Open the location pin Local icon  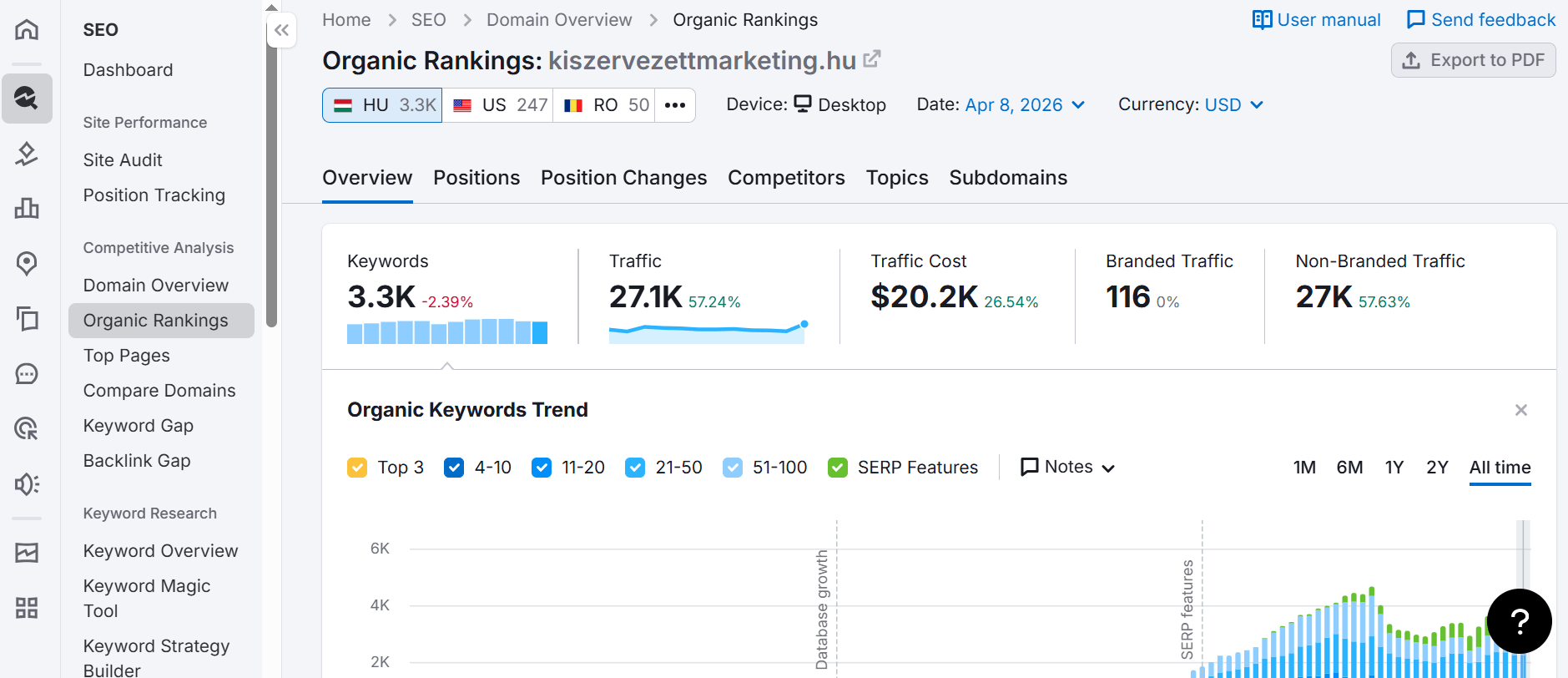(27, 264)
